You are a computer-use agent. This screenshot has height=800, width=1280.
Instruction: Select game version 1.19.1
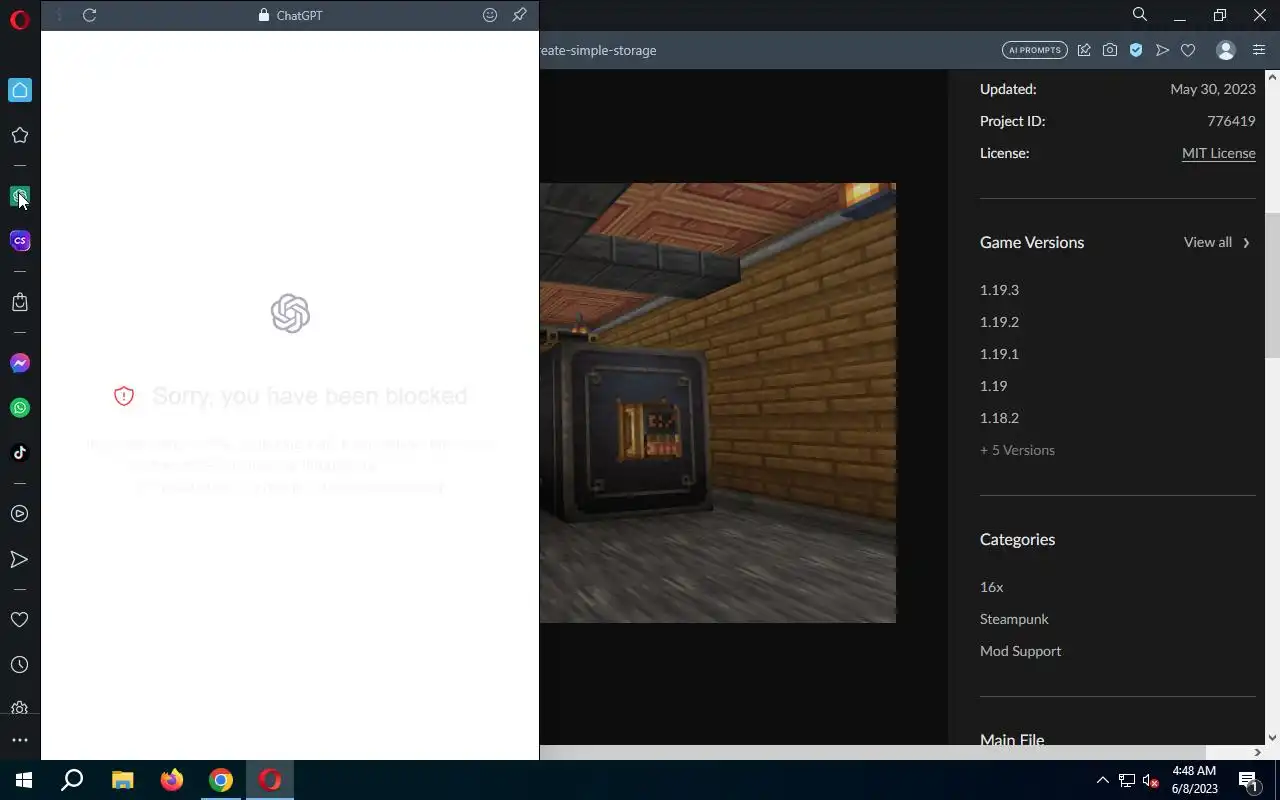[x=999, y=354]
